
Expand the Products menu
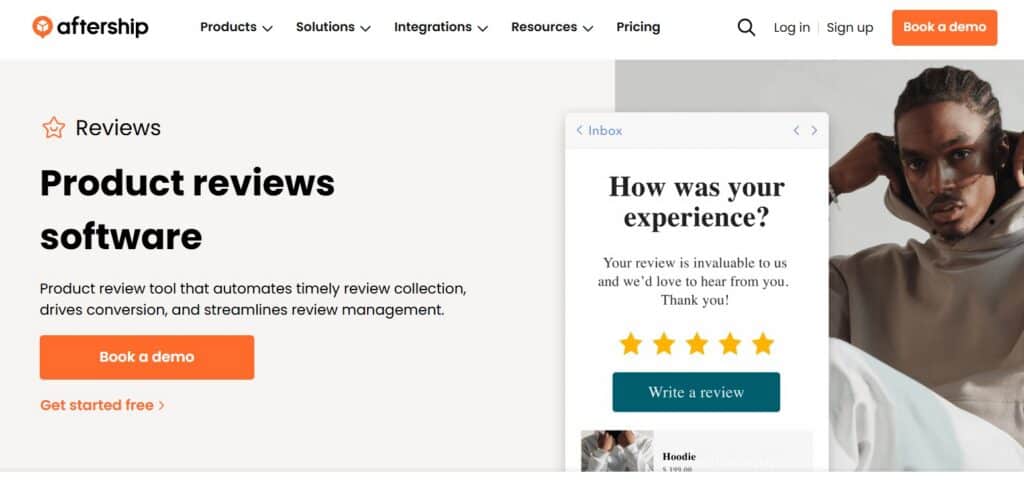(x=236, y=27)
